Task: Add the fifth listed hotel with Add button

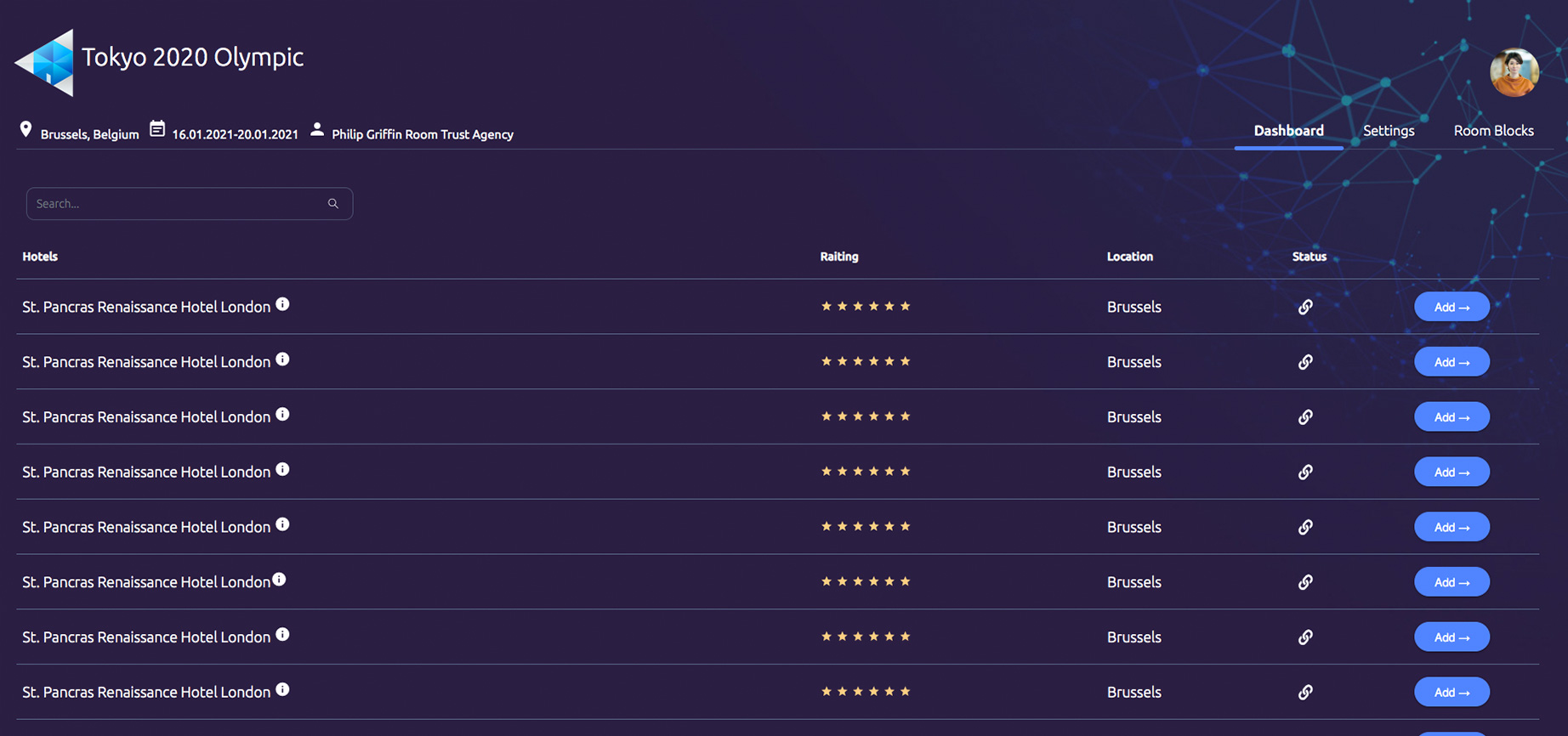Action: [1452, 527]
